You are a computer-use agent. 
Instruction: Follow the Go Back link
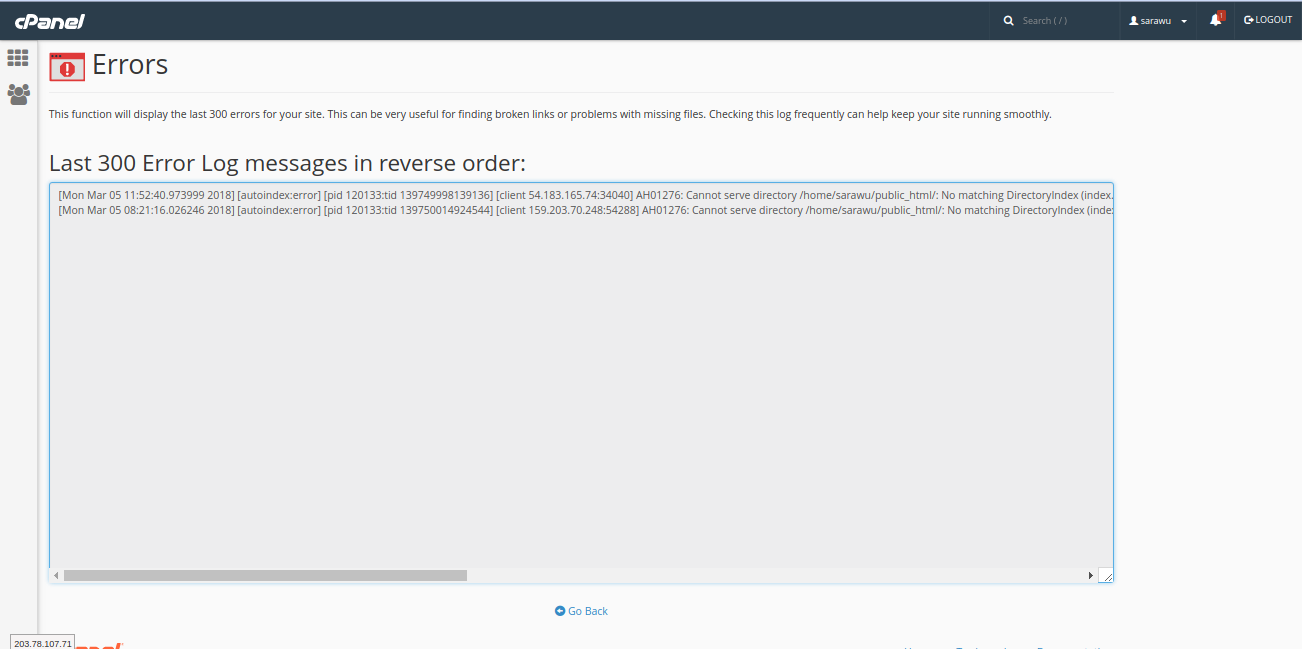click(588, 611)
